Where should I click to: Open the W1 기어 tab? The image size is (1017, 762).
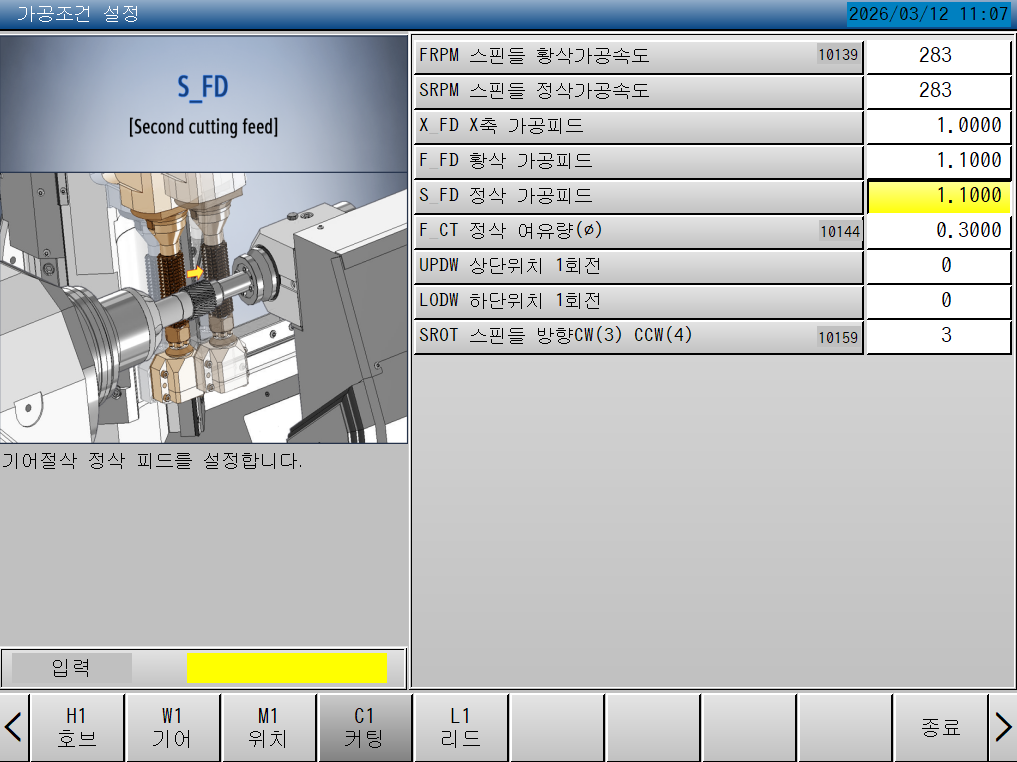[173, 727]
